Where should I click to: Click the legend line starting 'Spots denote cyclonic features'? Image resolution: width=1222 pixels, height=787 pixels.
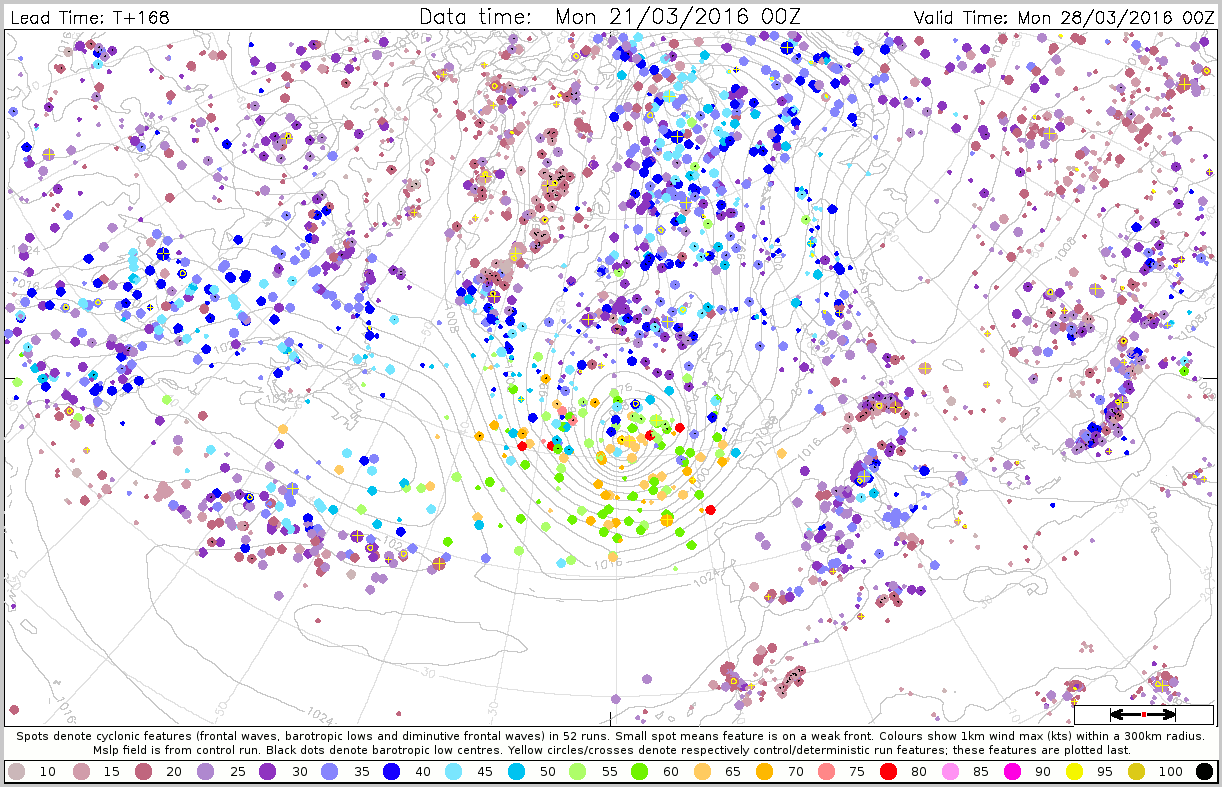[x=611, y=735]
